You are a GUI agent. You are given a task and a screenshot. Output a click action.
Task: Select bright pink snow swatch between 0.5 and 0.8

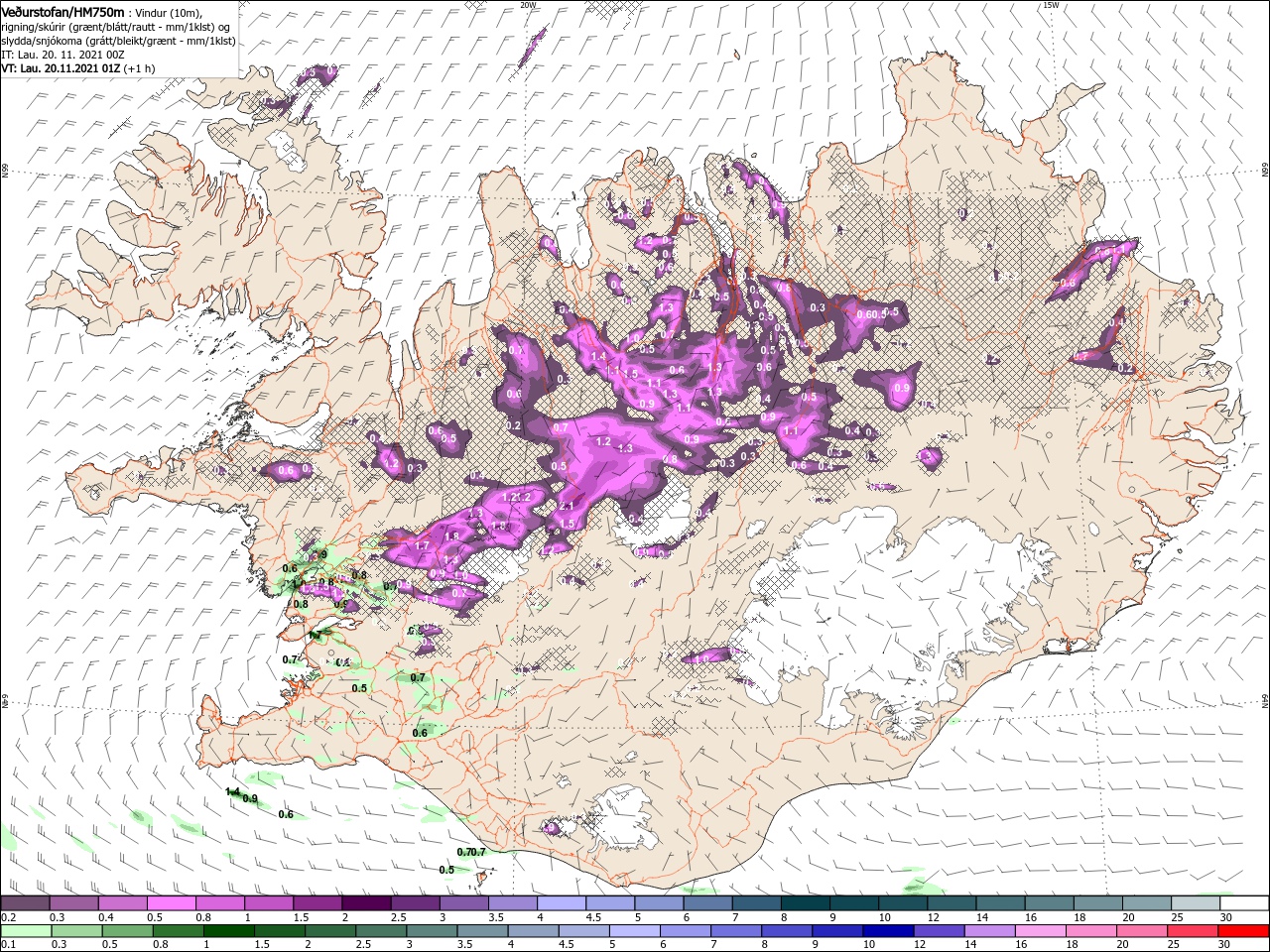pyautogui.click(x=171, y=903)
